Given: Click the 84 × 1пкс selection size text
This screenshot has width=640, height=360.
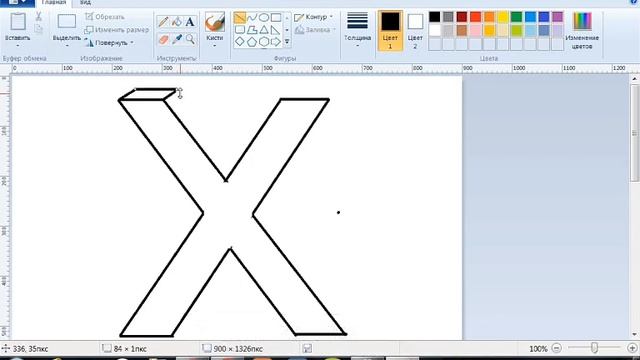Looking at the screenshot, I should click(x=130, y=349).
